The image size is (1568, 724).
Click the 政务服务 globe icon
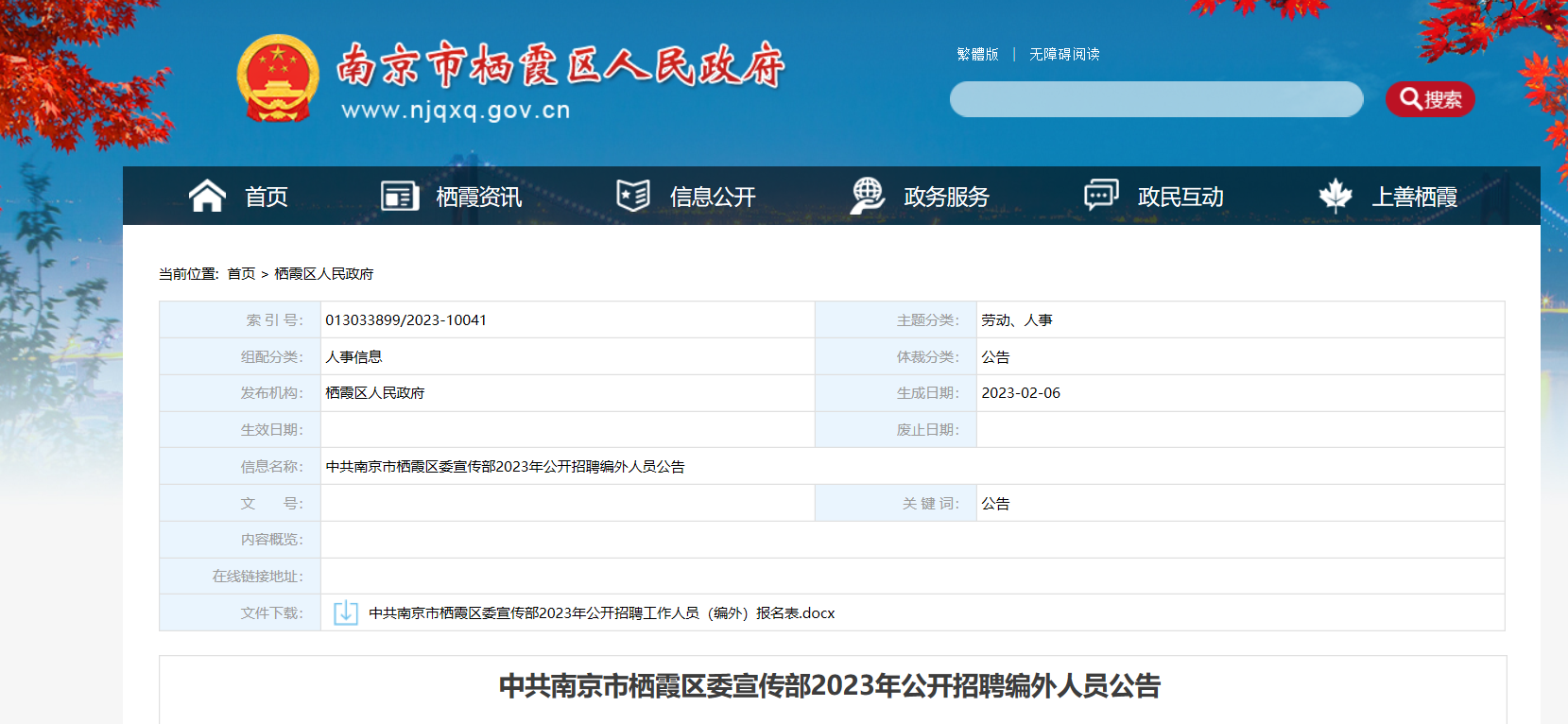[867, 196]
